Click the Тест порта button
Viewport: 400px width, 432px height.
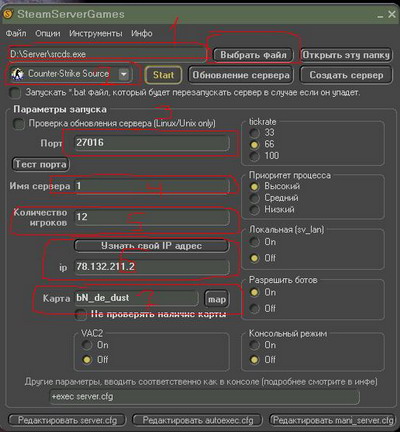[x=41, y=164]
